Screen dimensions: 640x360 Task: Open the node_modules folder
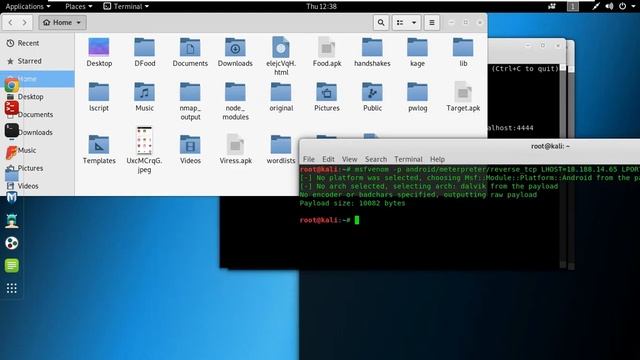coord(236,101)
